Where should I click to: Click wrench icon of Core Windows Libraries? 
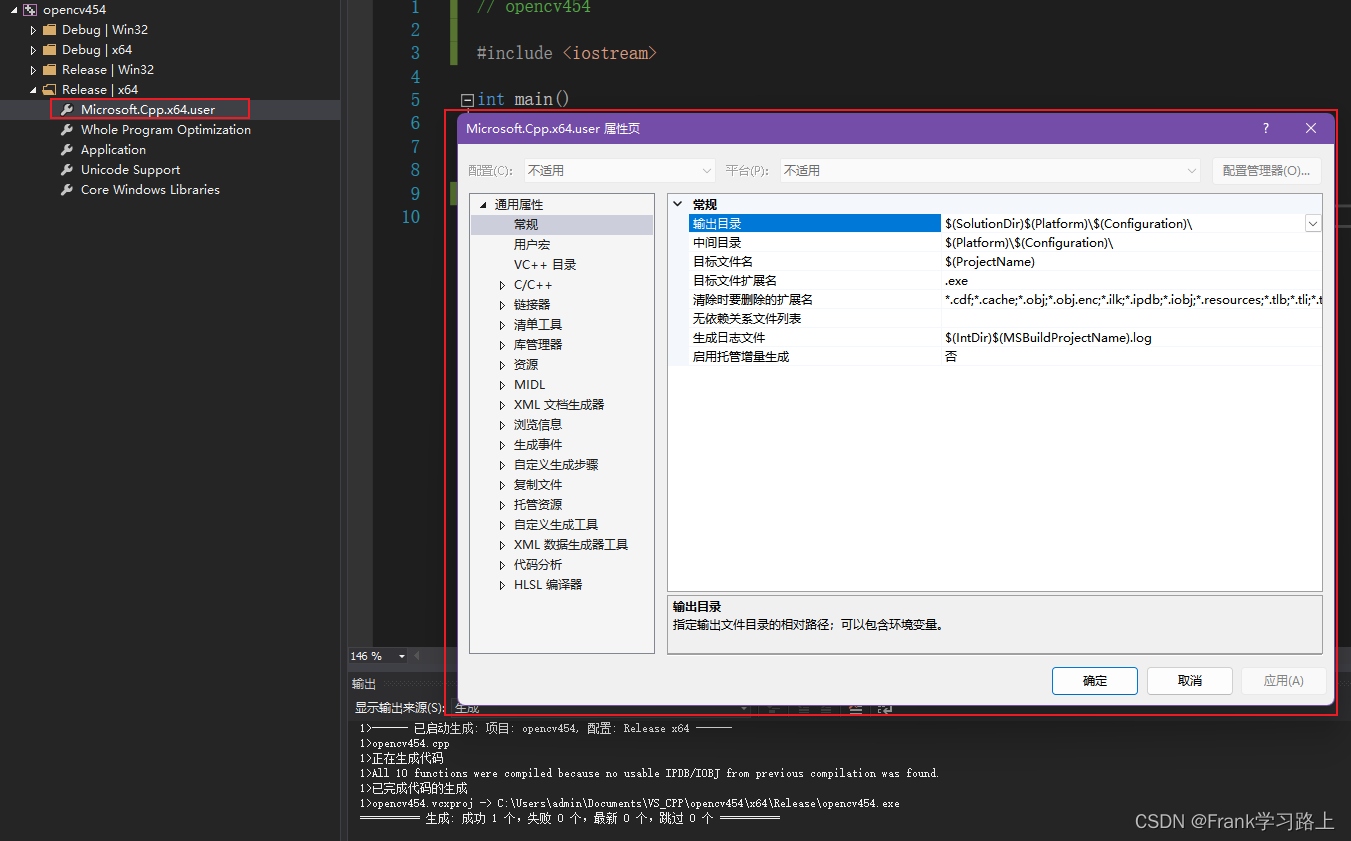tap(68, 190)
